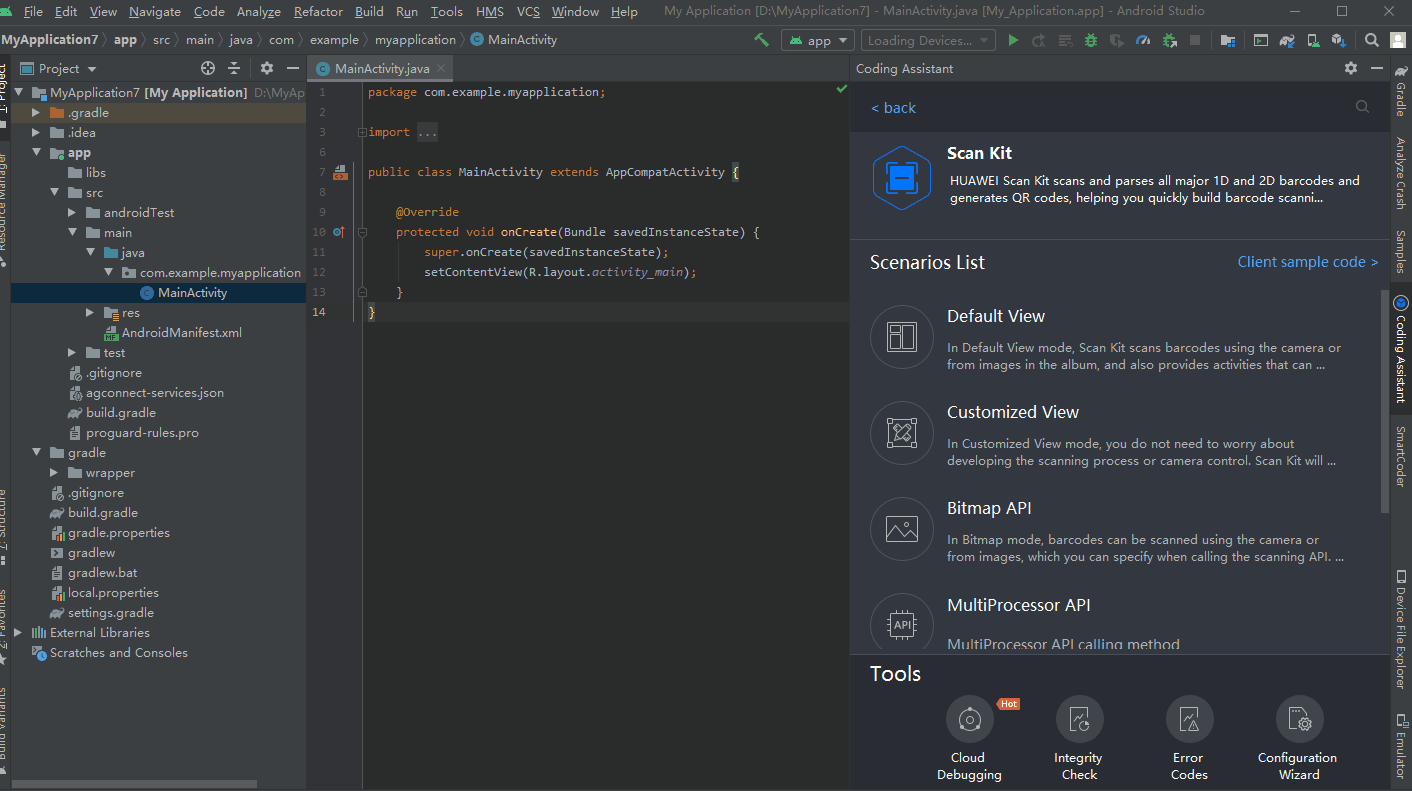Click the Scan Kit hexagon logo
1412x791 pixels.
coord(902,178)
